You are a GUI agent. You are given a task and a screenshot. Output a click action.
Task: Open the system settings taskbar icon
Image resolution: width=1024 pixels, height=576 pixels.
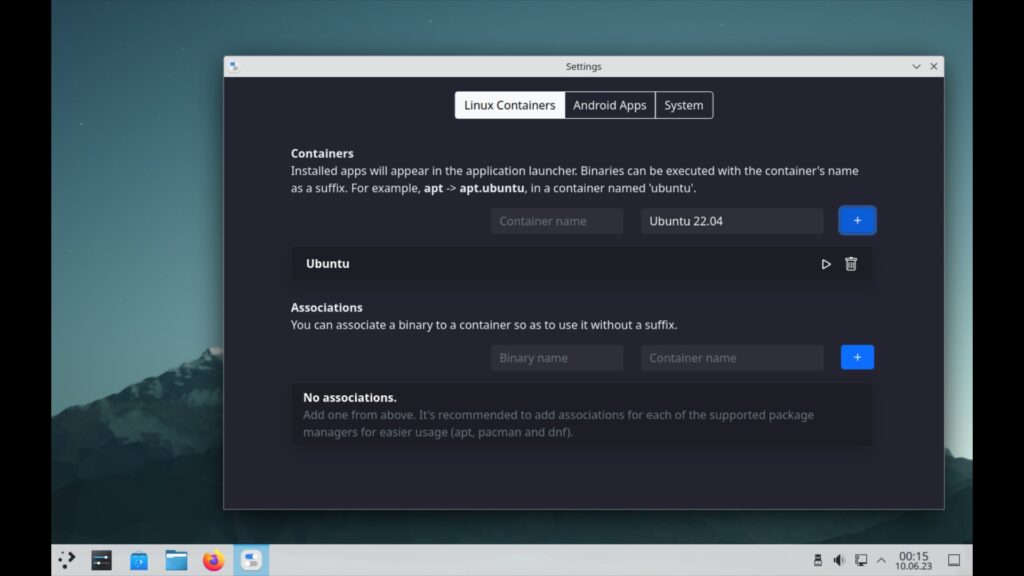[101, 560]
